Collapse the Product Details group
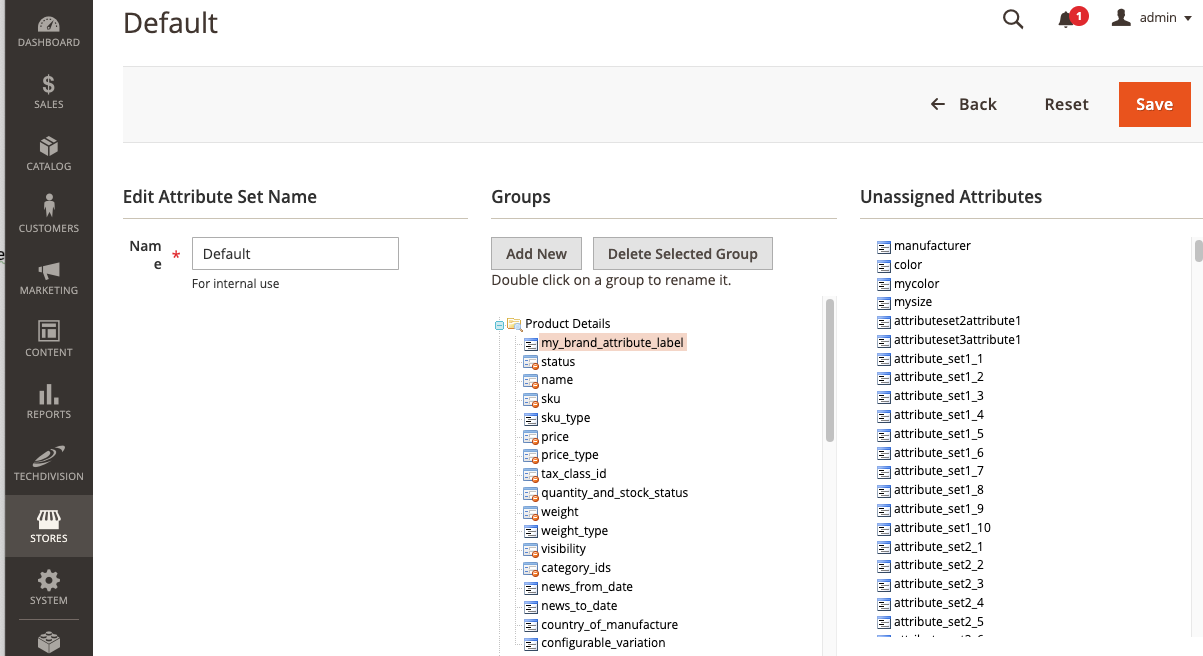Viewport: 1203px width, 656px height. [499, 324]
